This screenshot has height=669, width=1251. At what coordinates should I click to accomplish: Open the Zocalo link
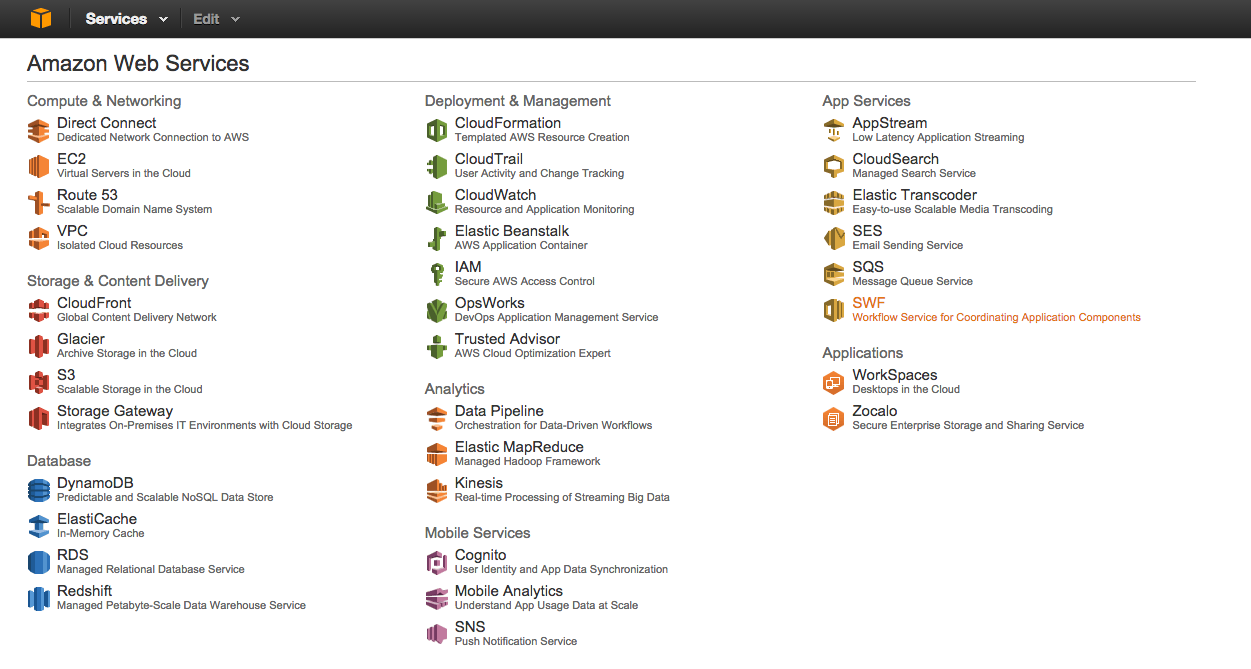(875, 411)
